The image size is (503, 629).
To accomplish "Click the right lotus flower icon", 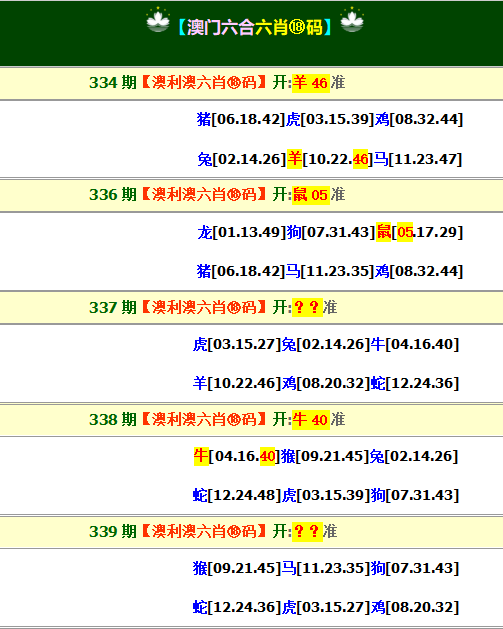I will pyautogui.click(x=352, y=20).
